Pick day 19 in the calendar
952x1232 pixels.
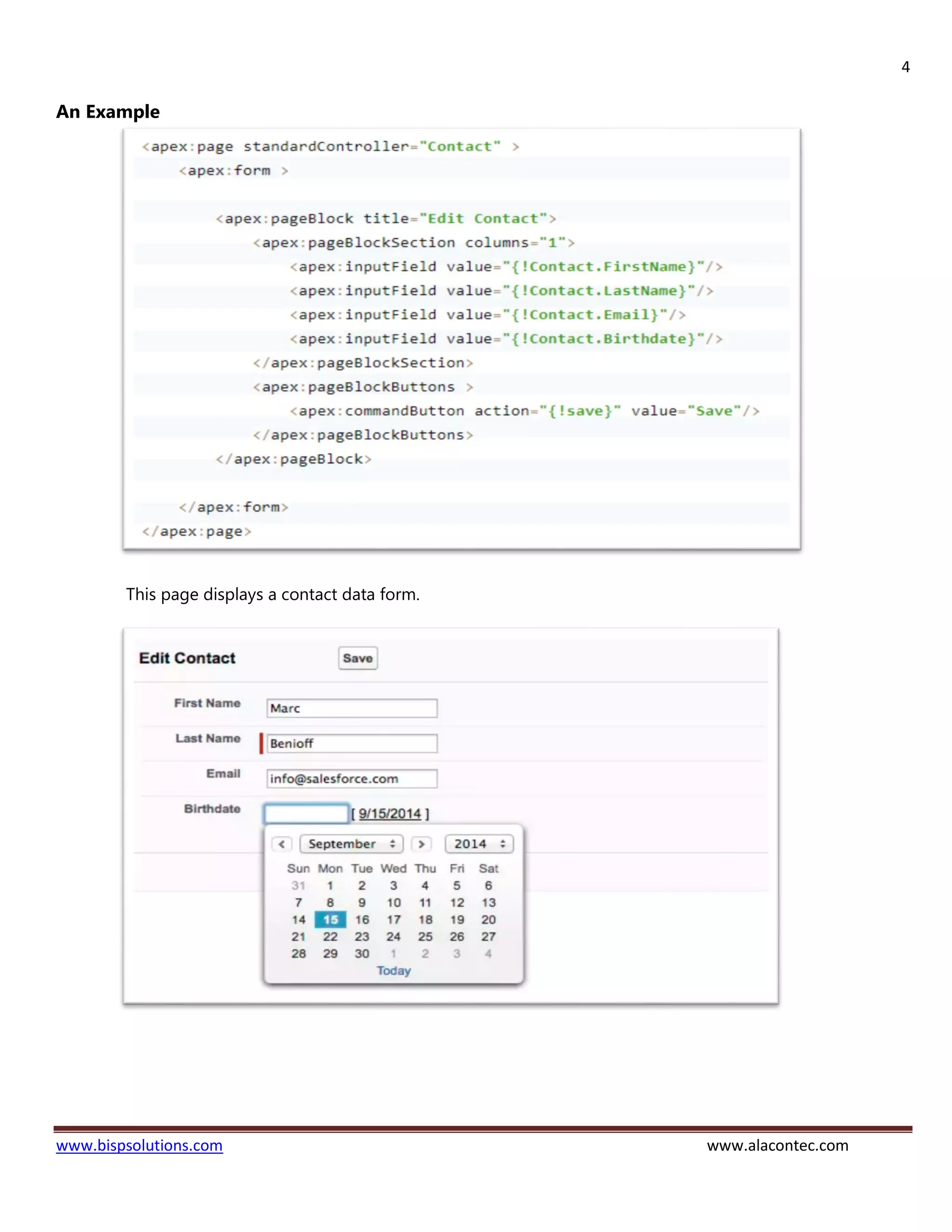click(457, 920)
